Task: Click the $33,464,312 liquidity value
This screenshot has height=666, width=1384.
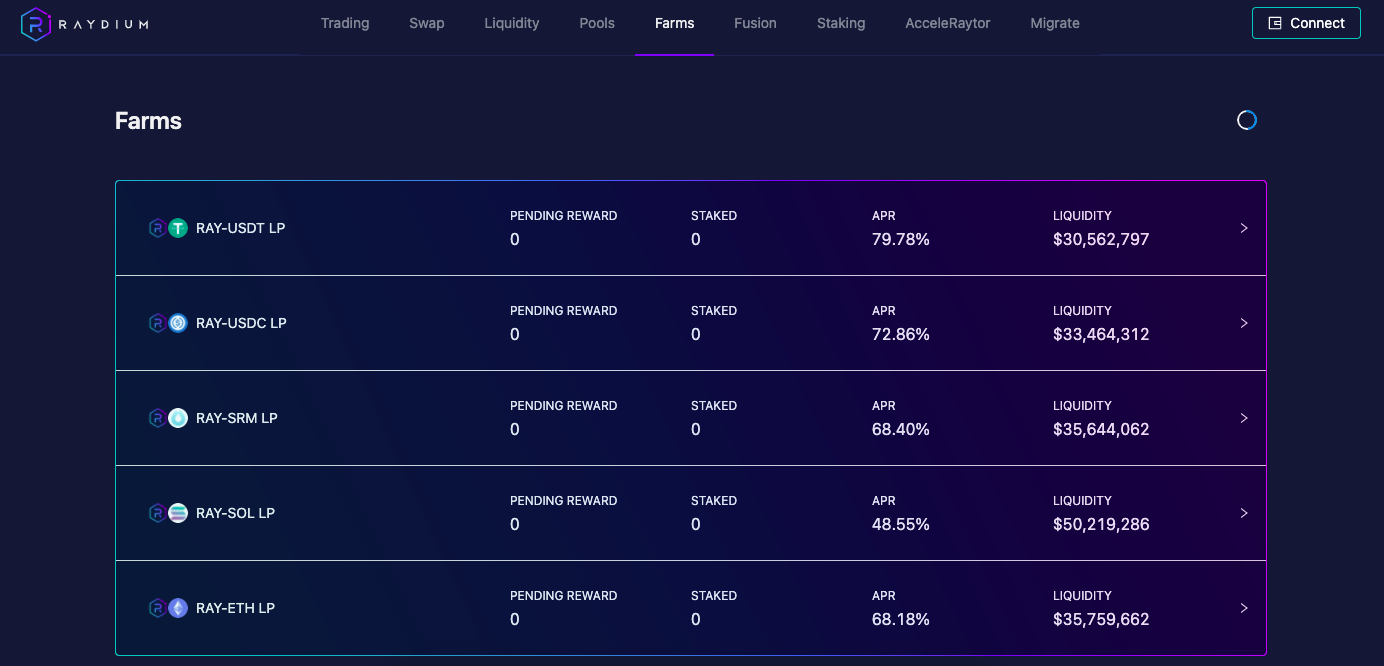Action: 1101,335
